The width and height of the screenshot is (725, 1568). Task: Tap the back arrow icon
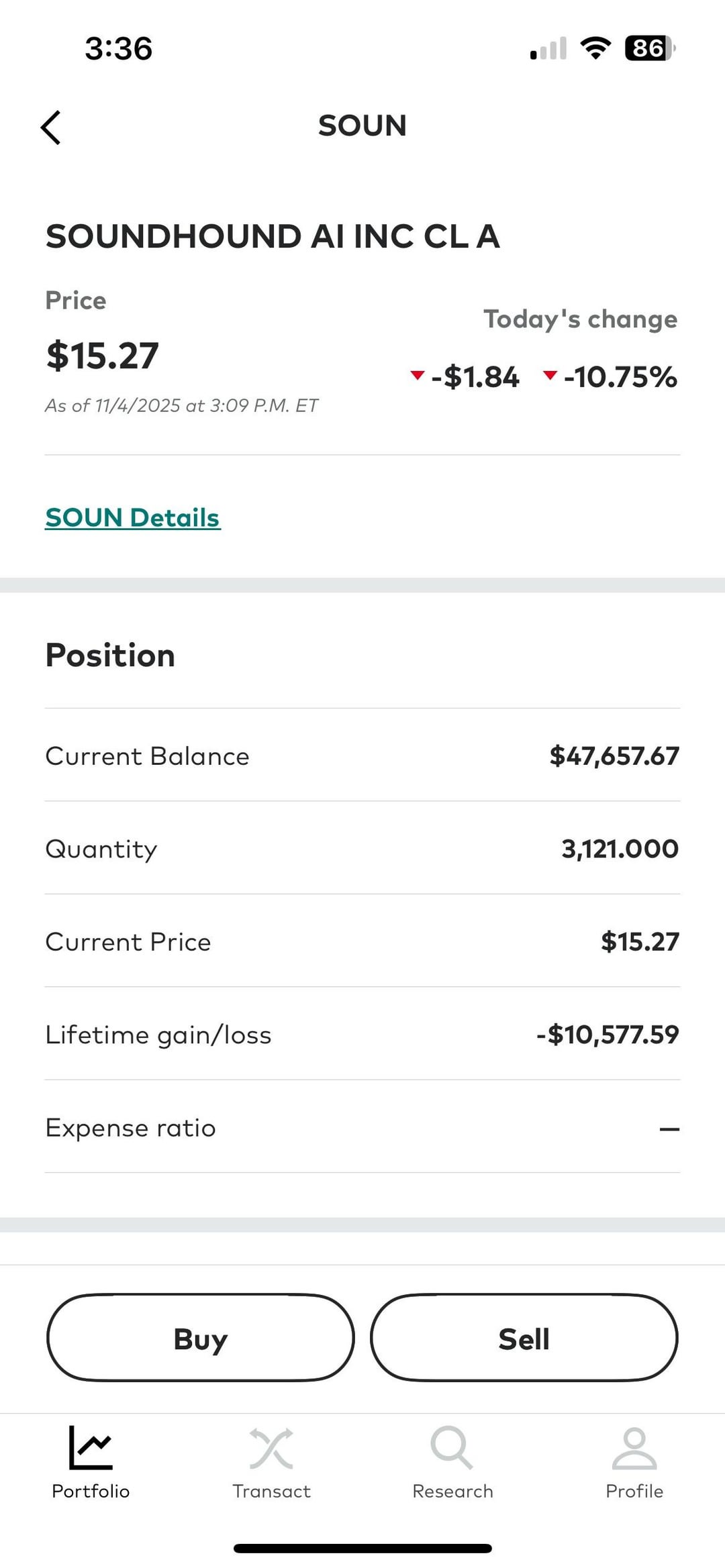(51, 127)
